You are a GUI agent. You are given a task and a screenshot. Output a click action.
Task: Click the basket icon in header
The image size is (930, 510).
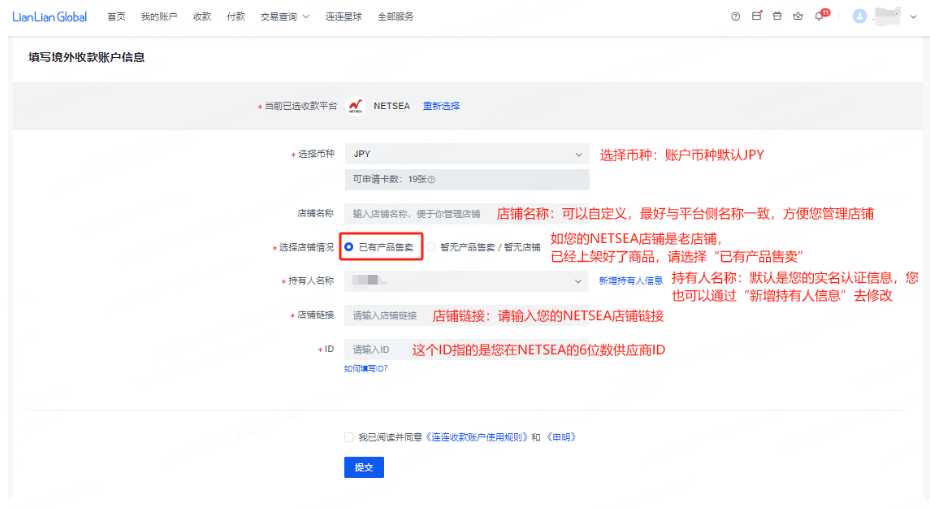coord(798,17)
